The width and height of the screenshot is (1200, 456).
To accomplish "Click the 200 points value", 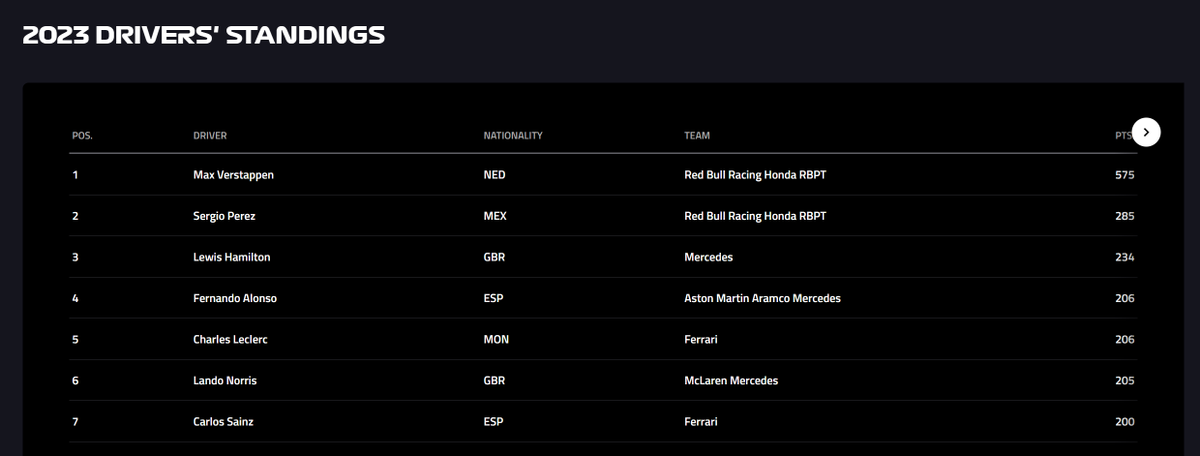I will pos(1125,421).
